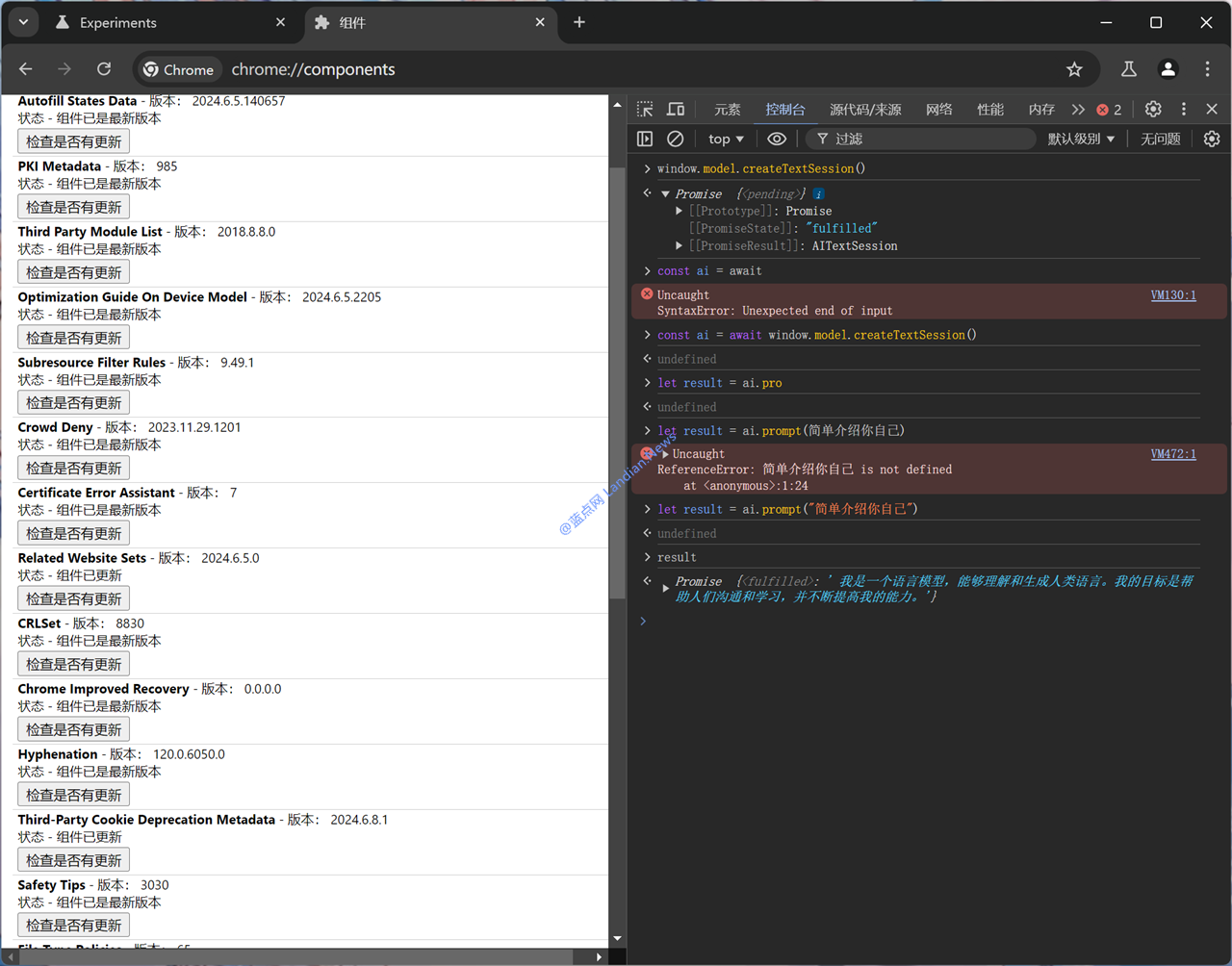The height and width of the screenshot is (966, 1232).
Task: Click the profile avatar icon
Action: pyautogui.click(x=1168, y=69)
